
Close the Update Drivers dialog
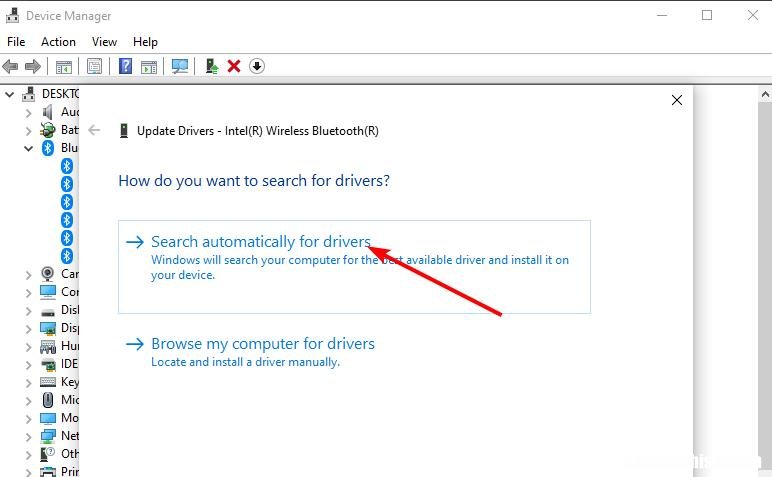[x=677, y=100]
